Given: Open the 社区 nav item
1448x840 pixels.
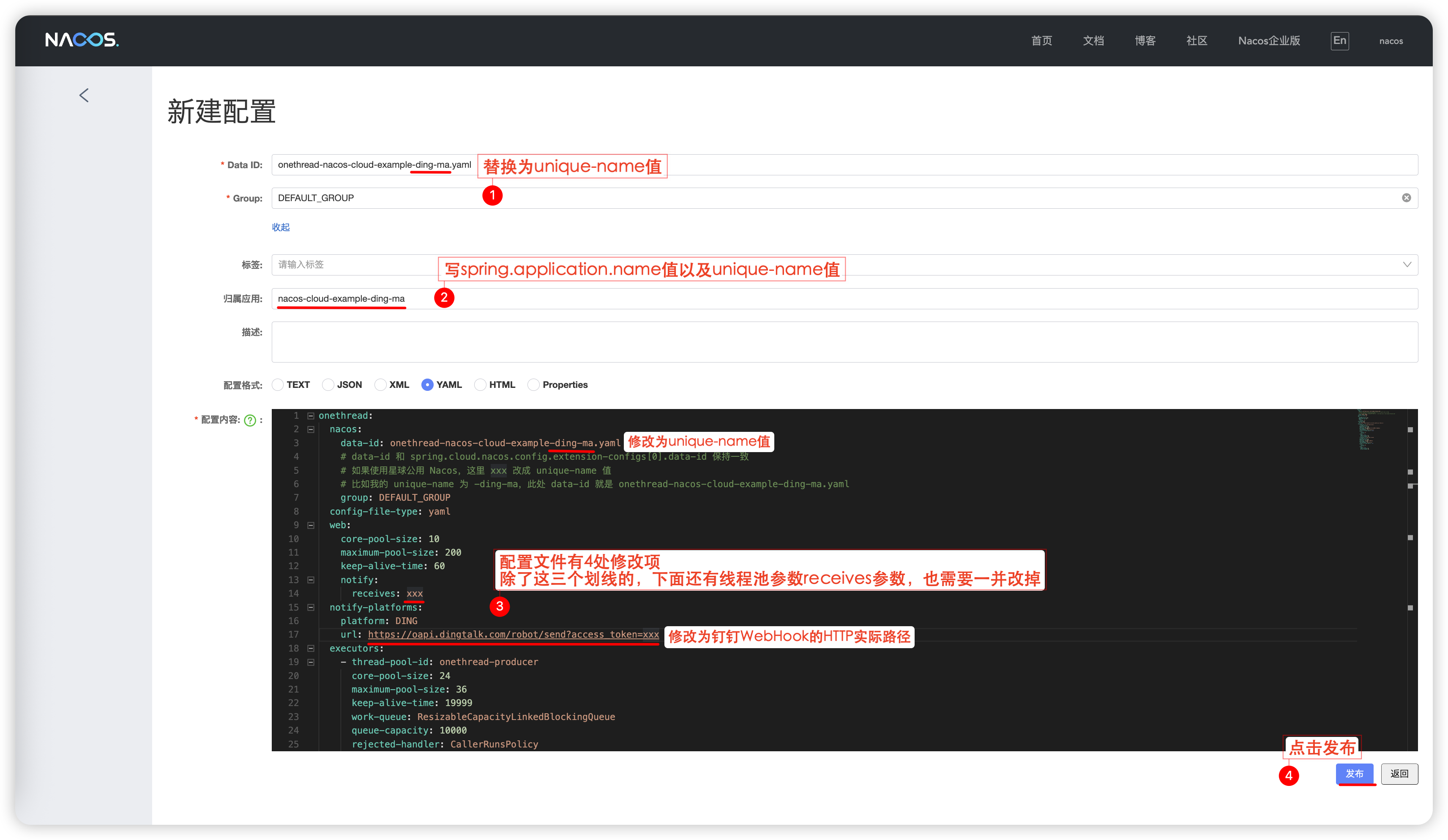Looking at the screenshot, I should (x=1197, y=41).
